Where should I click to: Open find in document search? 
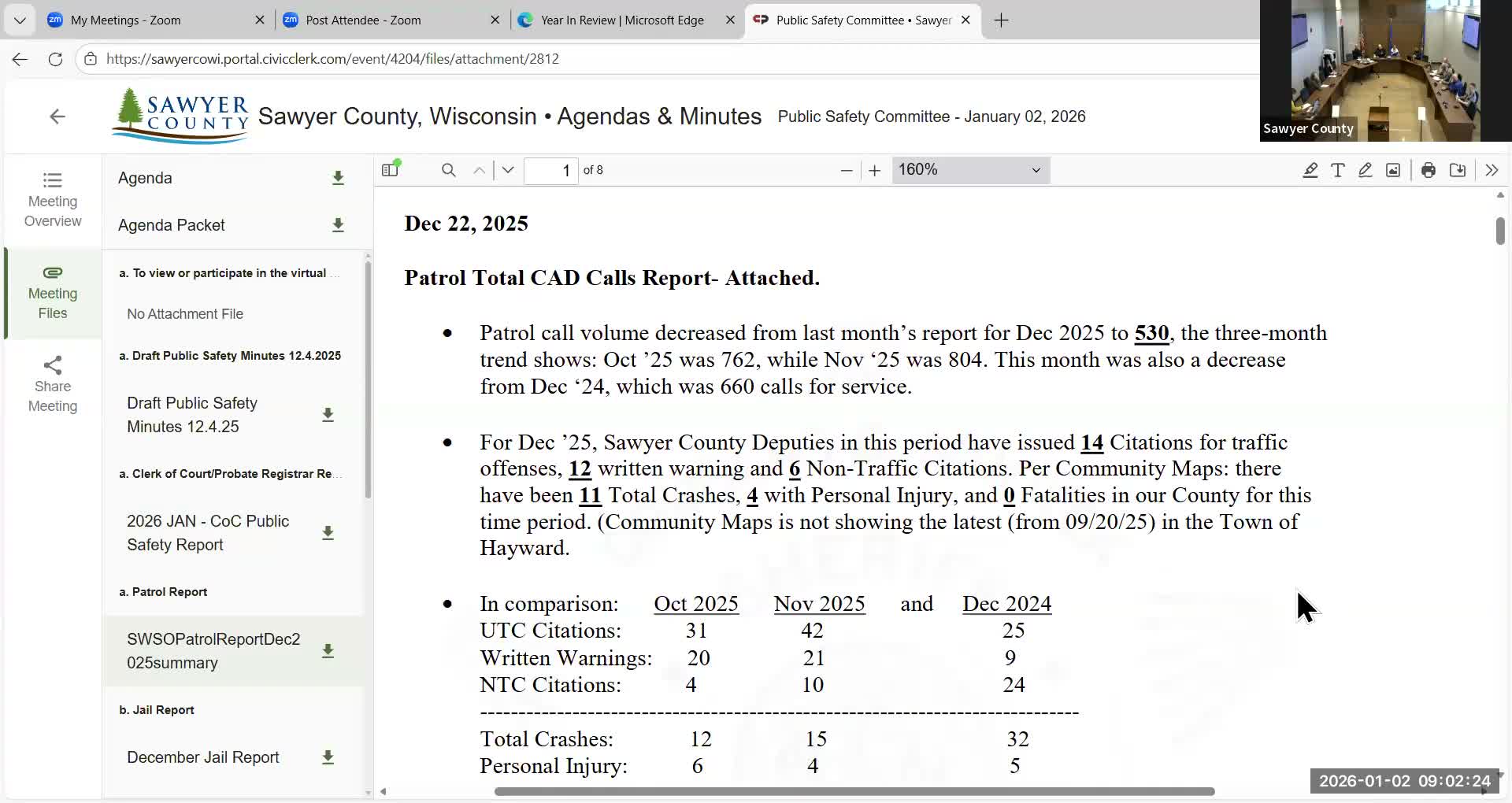[449, 170]
